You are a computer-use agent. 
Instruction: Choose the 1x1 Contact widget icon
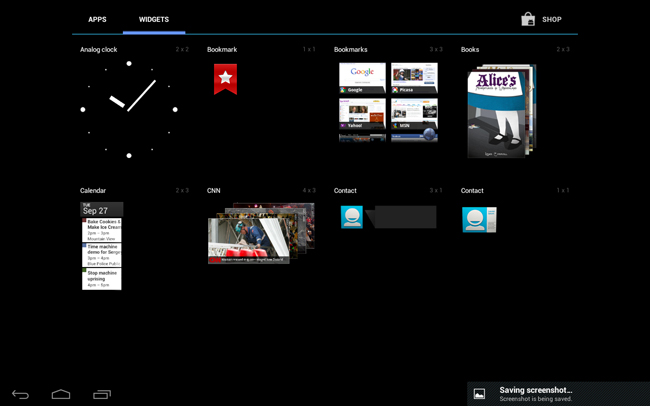click(x=479, y=219)
